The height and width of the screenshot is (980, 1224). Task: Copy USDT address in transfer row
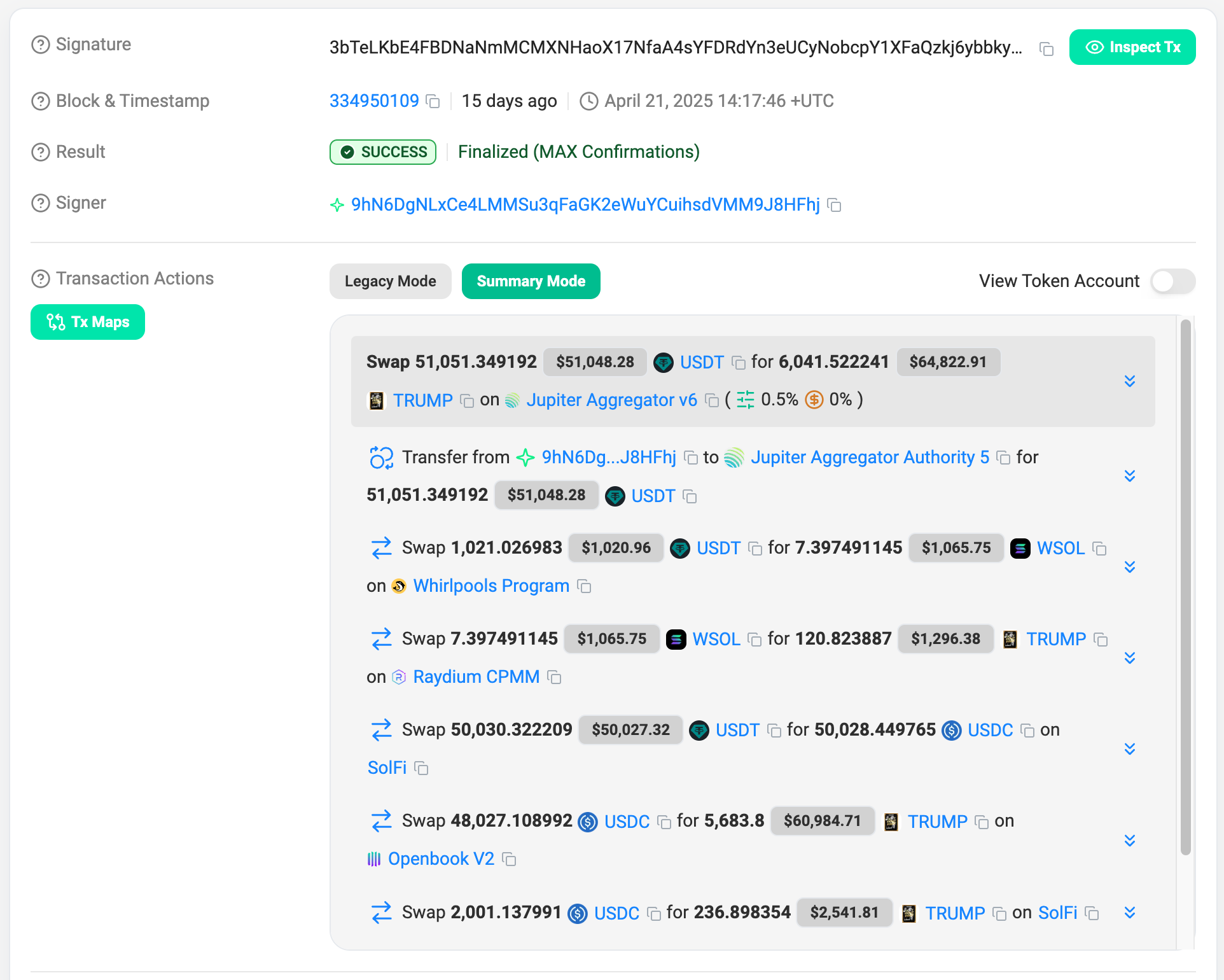click(x=690, y=496)
